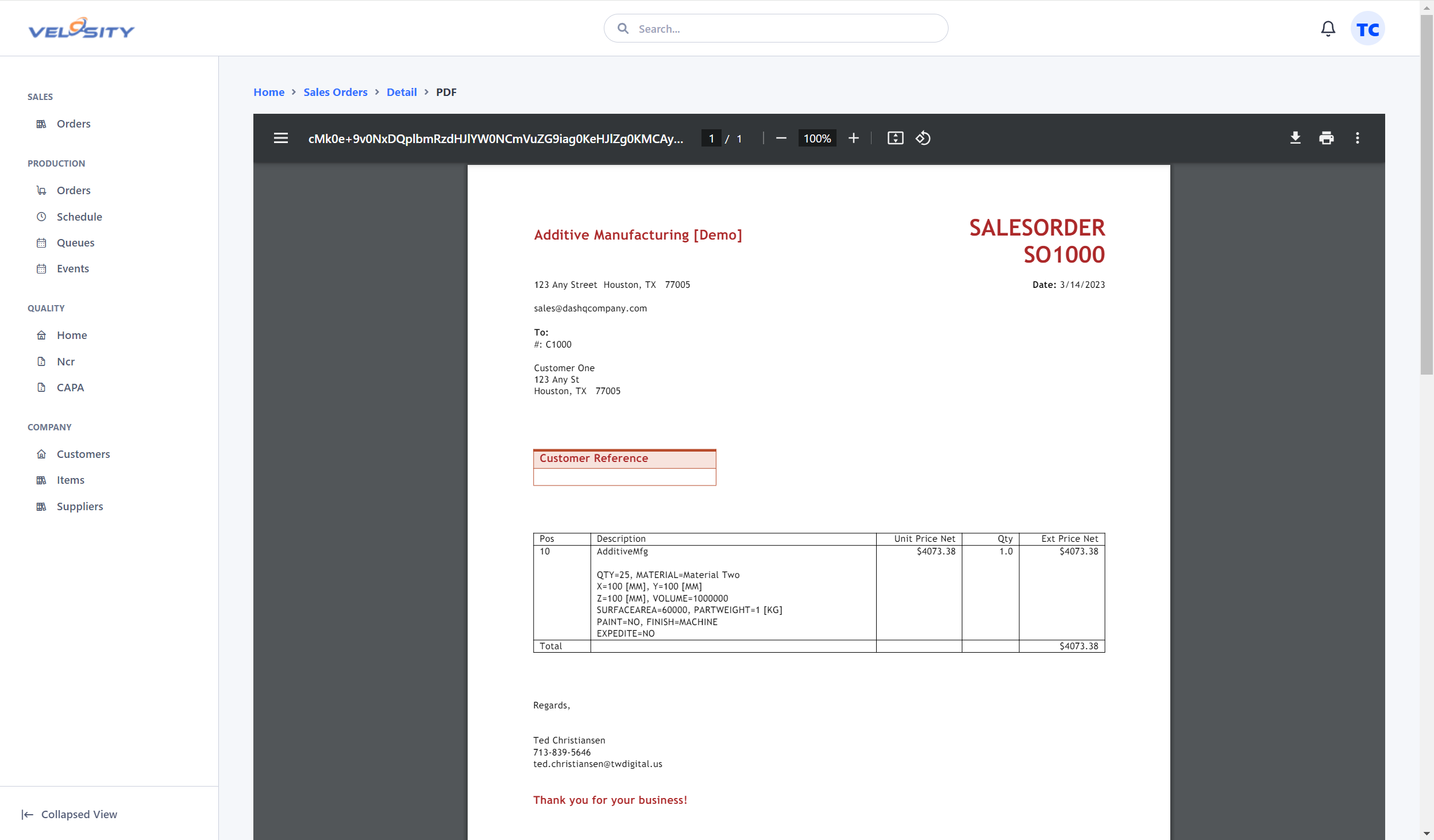Edit the PDF page number field

[711, 138]
